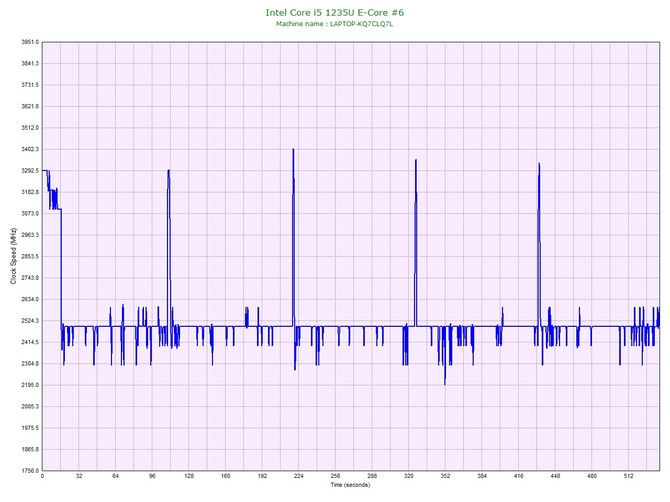Click the y-axis value 3292.5

30,170
